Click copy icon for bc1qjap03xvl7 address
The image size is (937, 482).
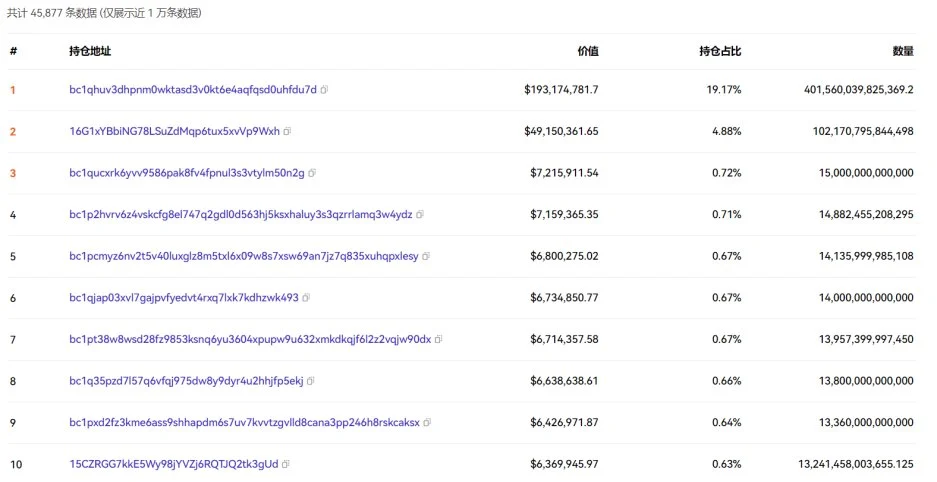pos(307,298)
